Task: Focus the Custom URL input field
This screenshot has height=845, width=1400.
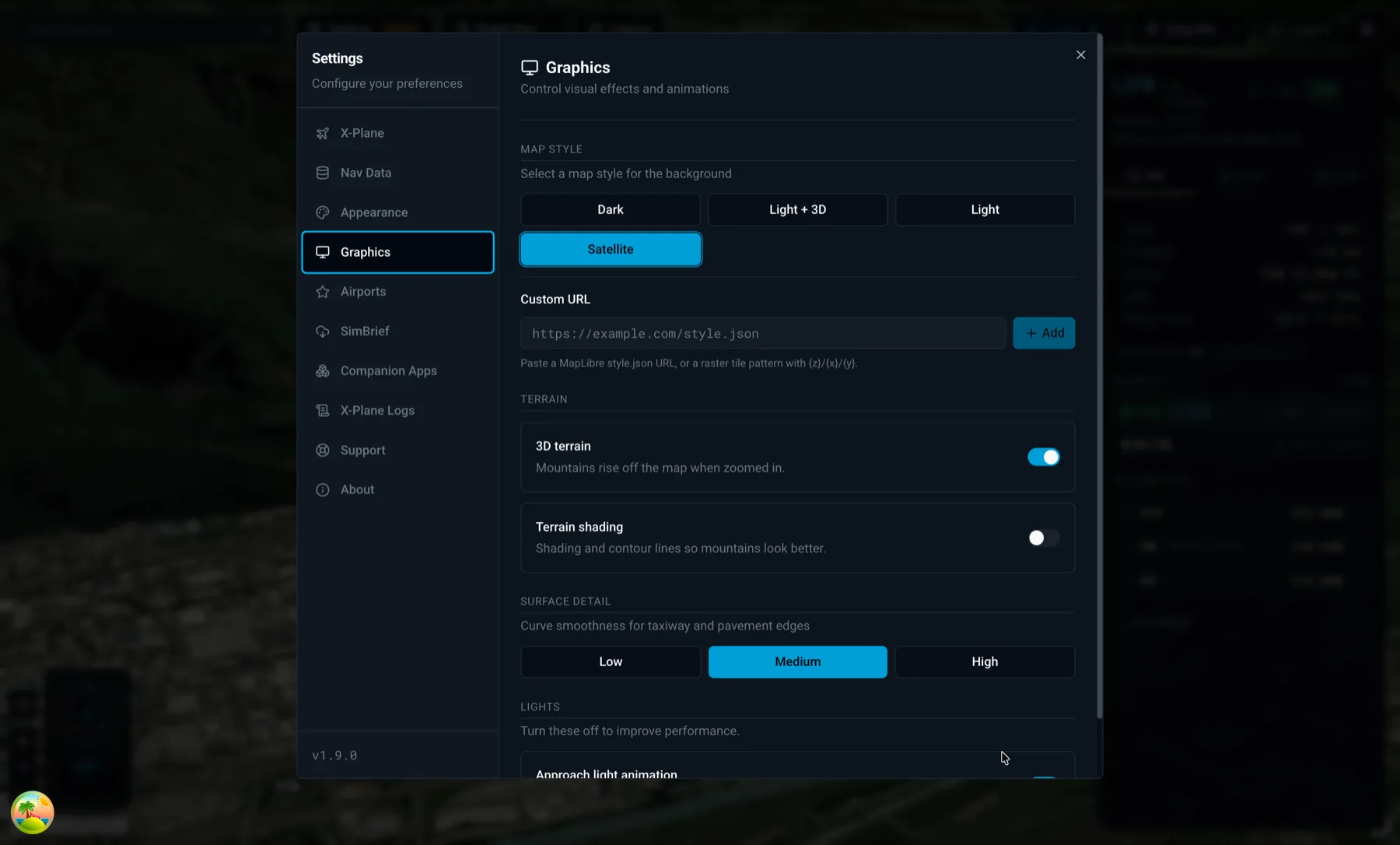Action: (x=763, y=334)
